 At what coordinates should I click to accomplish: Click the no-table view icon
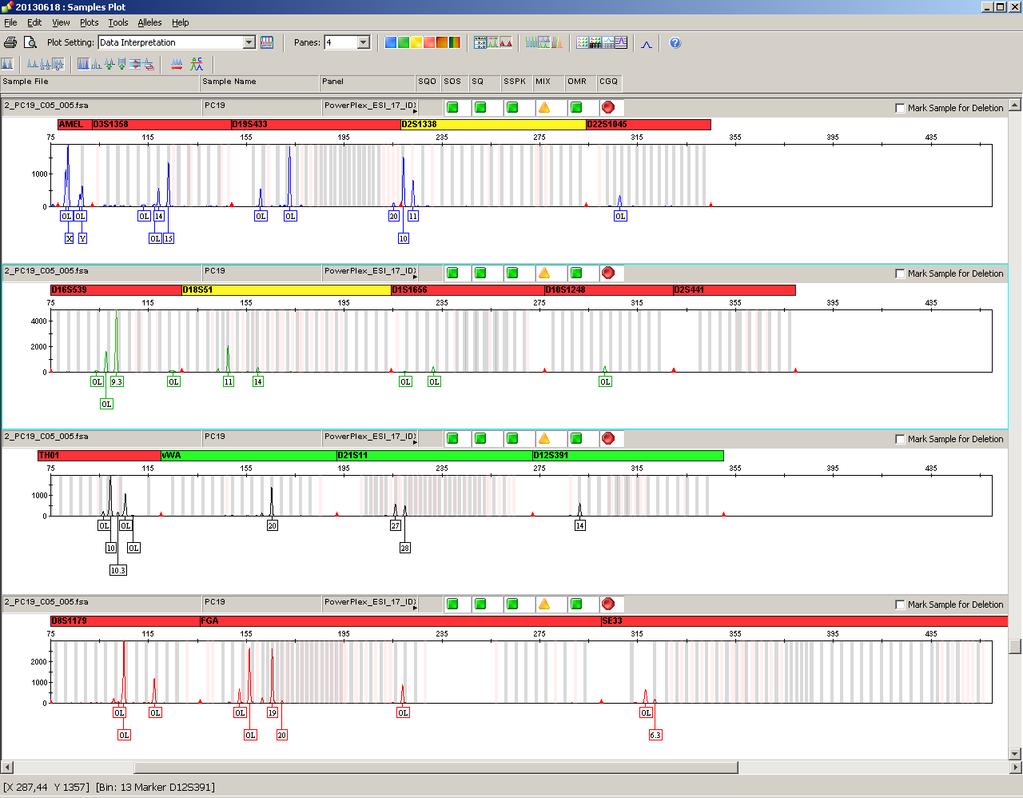[582, 42]
